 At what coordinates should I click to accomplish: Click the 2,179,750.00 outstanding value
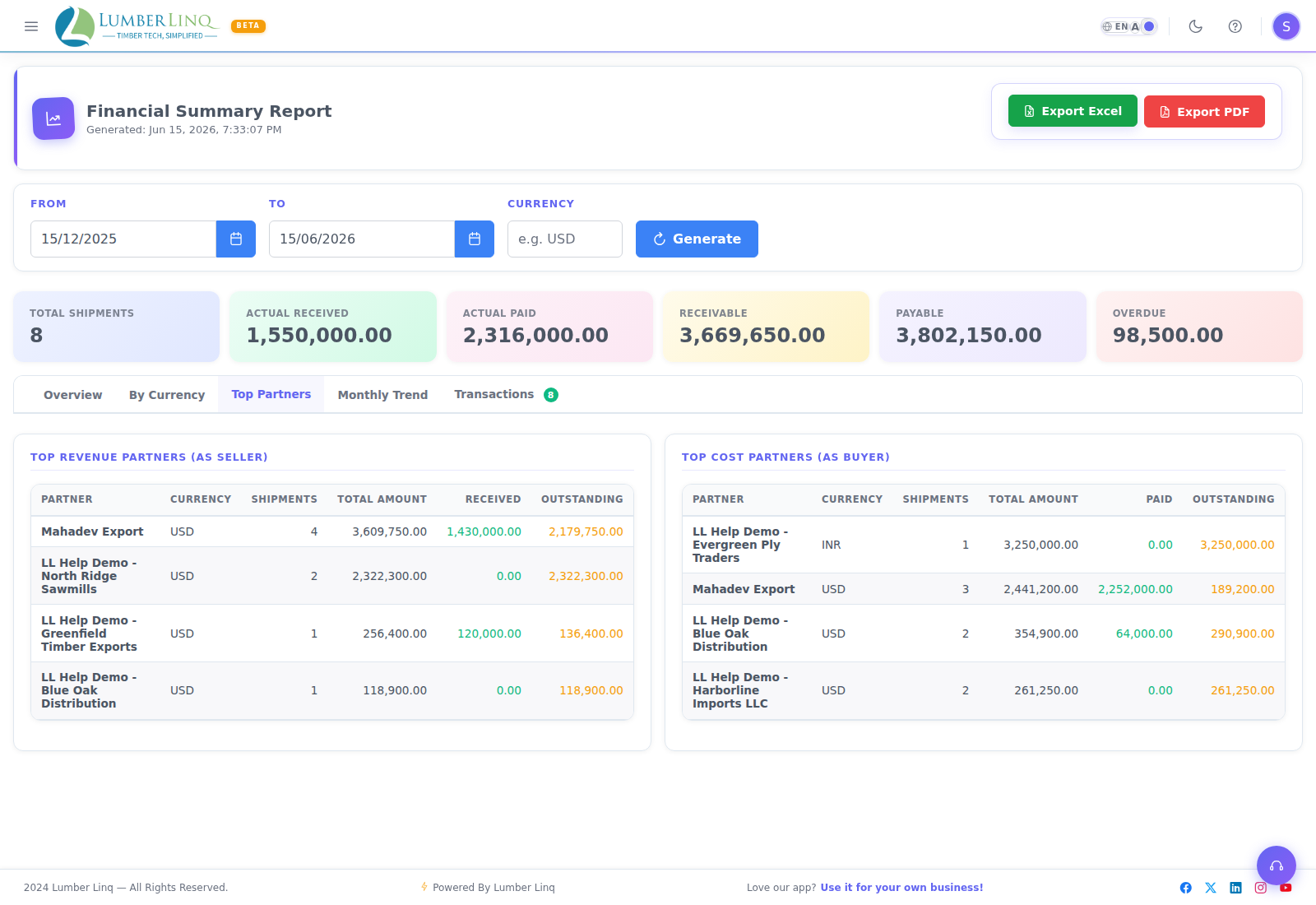click(586, 531)
